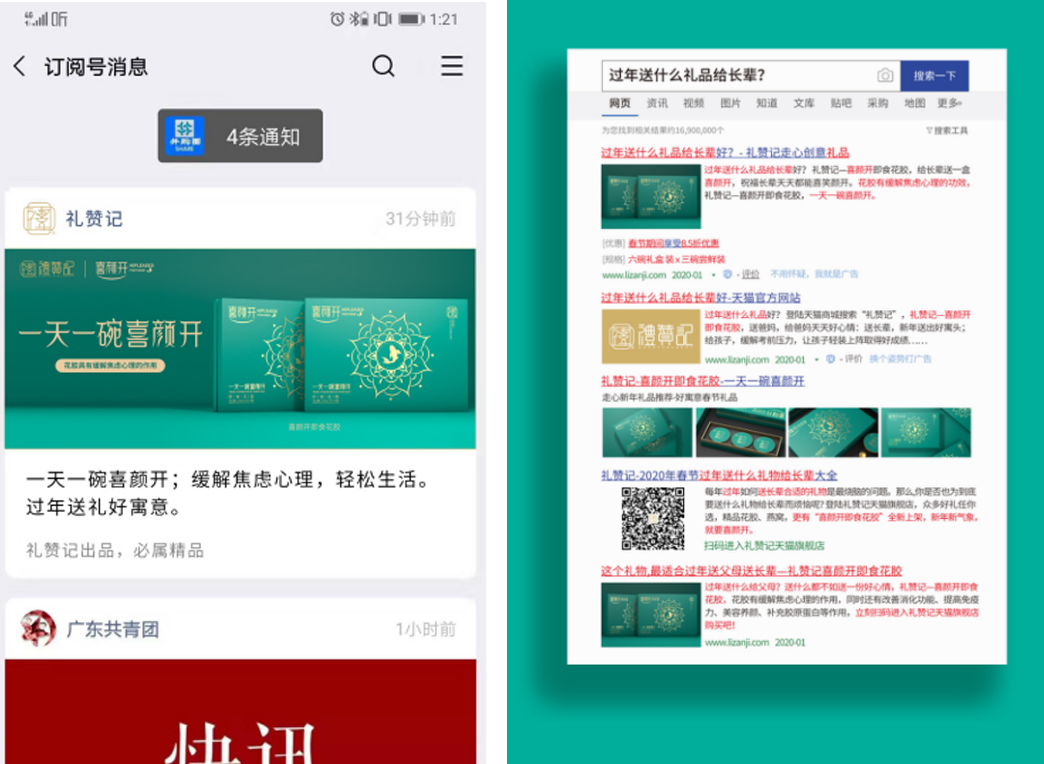Open the hamburger list menu icon

[x=452, y=67]
